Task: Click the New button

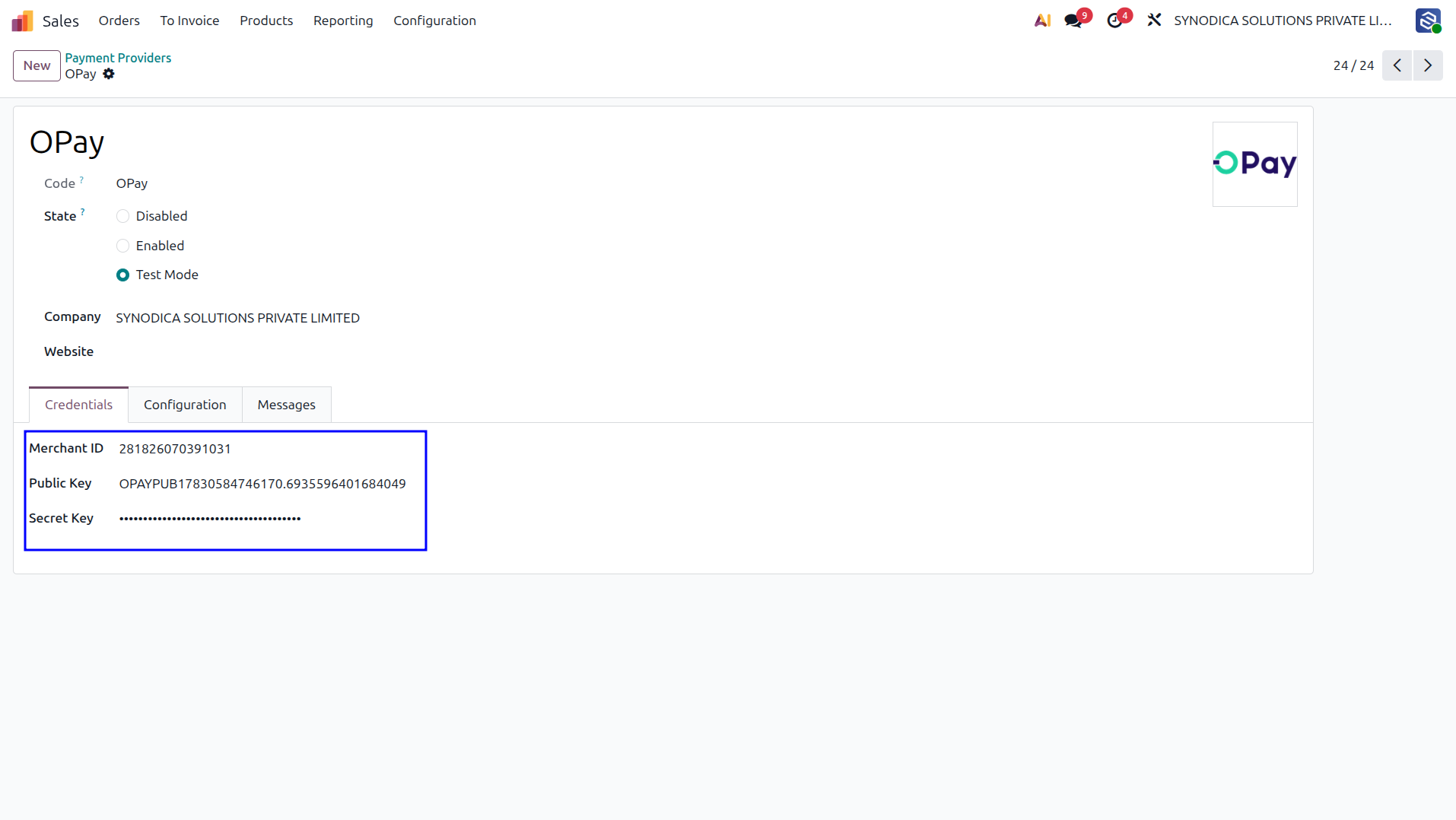Action: pos(37,65)
